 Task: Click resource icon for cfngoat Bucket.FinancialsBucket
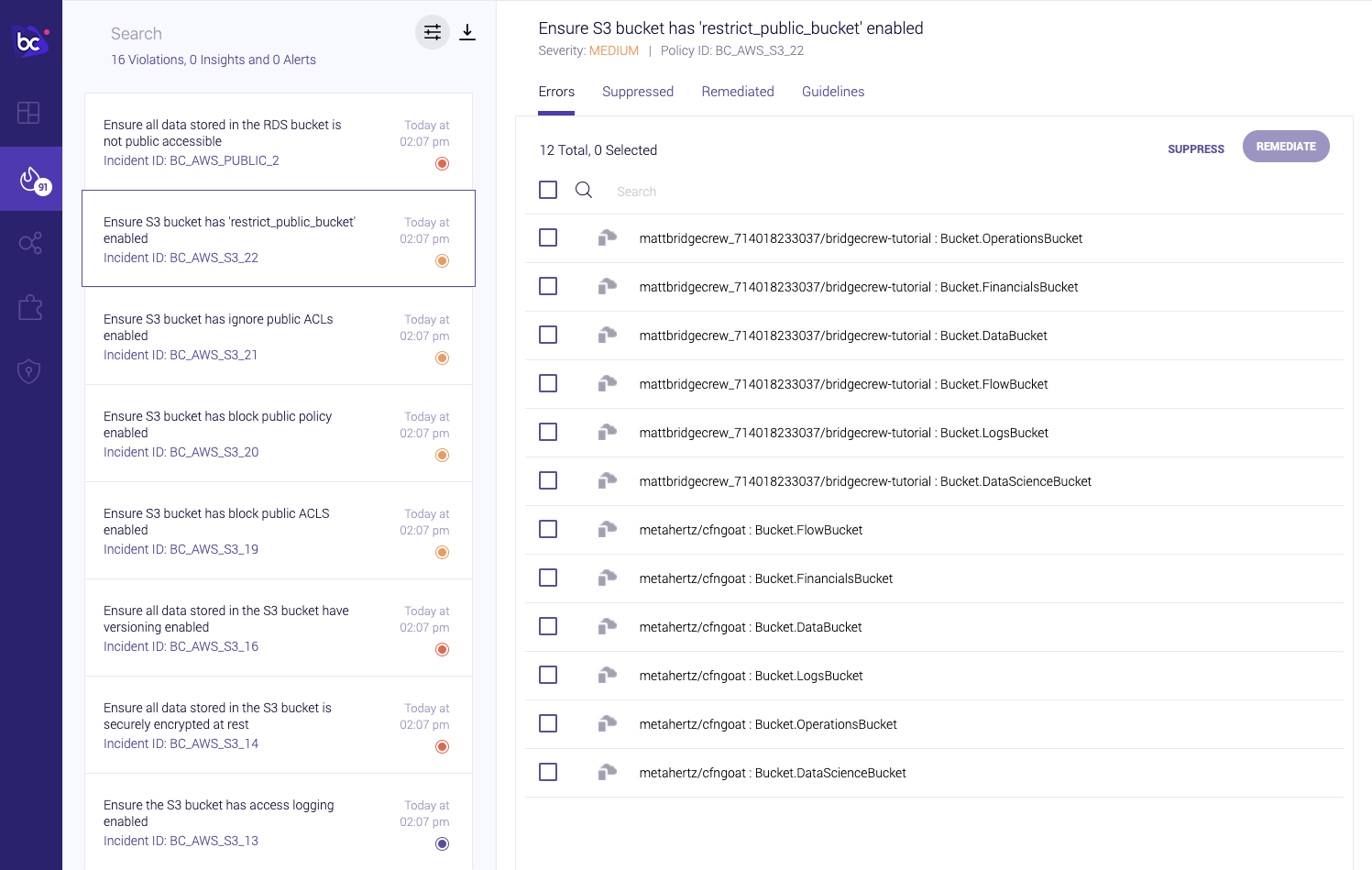tap(607, 578)
